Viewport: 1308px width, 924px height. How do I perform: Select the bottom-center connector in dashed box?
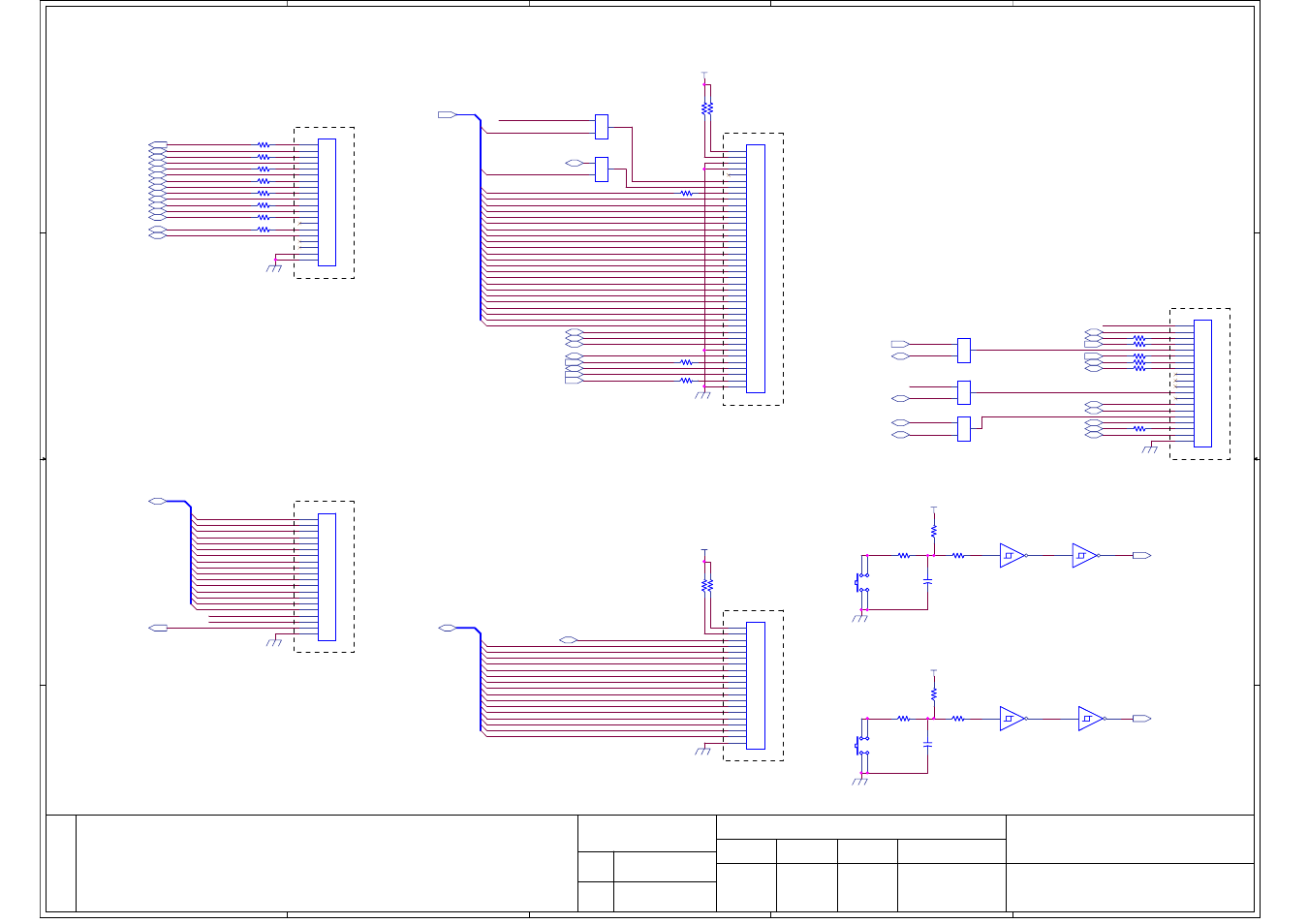tap(756, 686)
